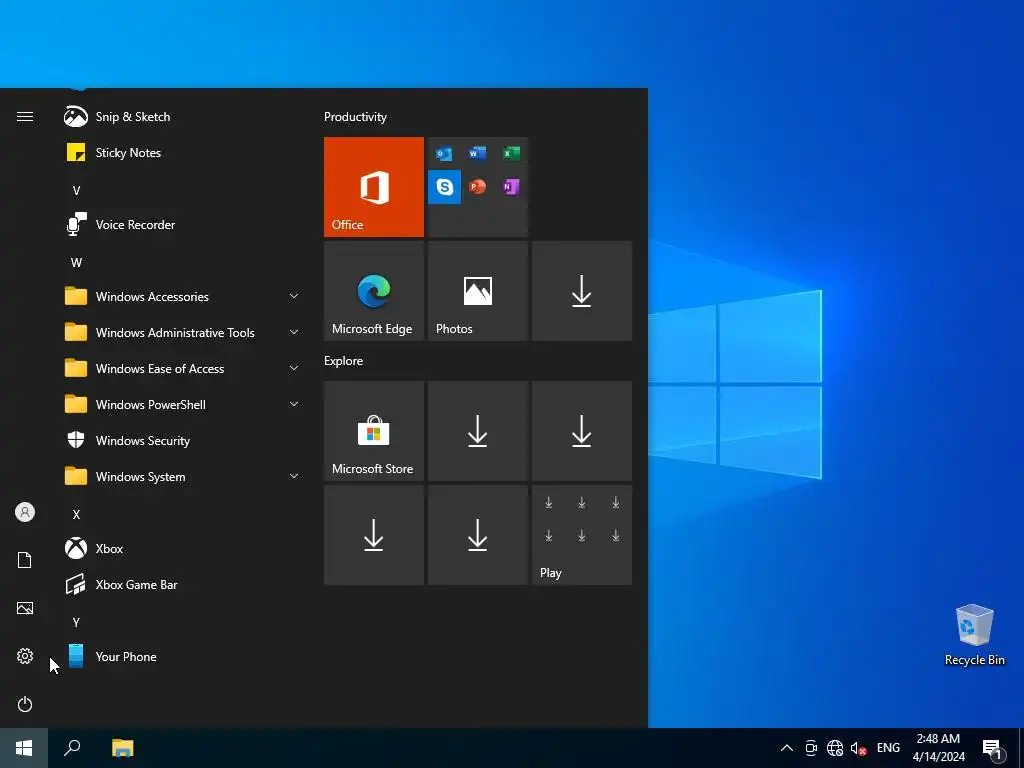The height and width of the screenshot is (768, 1024).
Task: Open Snip & Sketch app
Action: [x=182, y=117]
